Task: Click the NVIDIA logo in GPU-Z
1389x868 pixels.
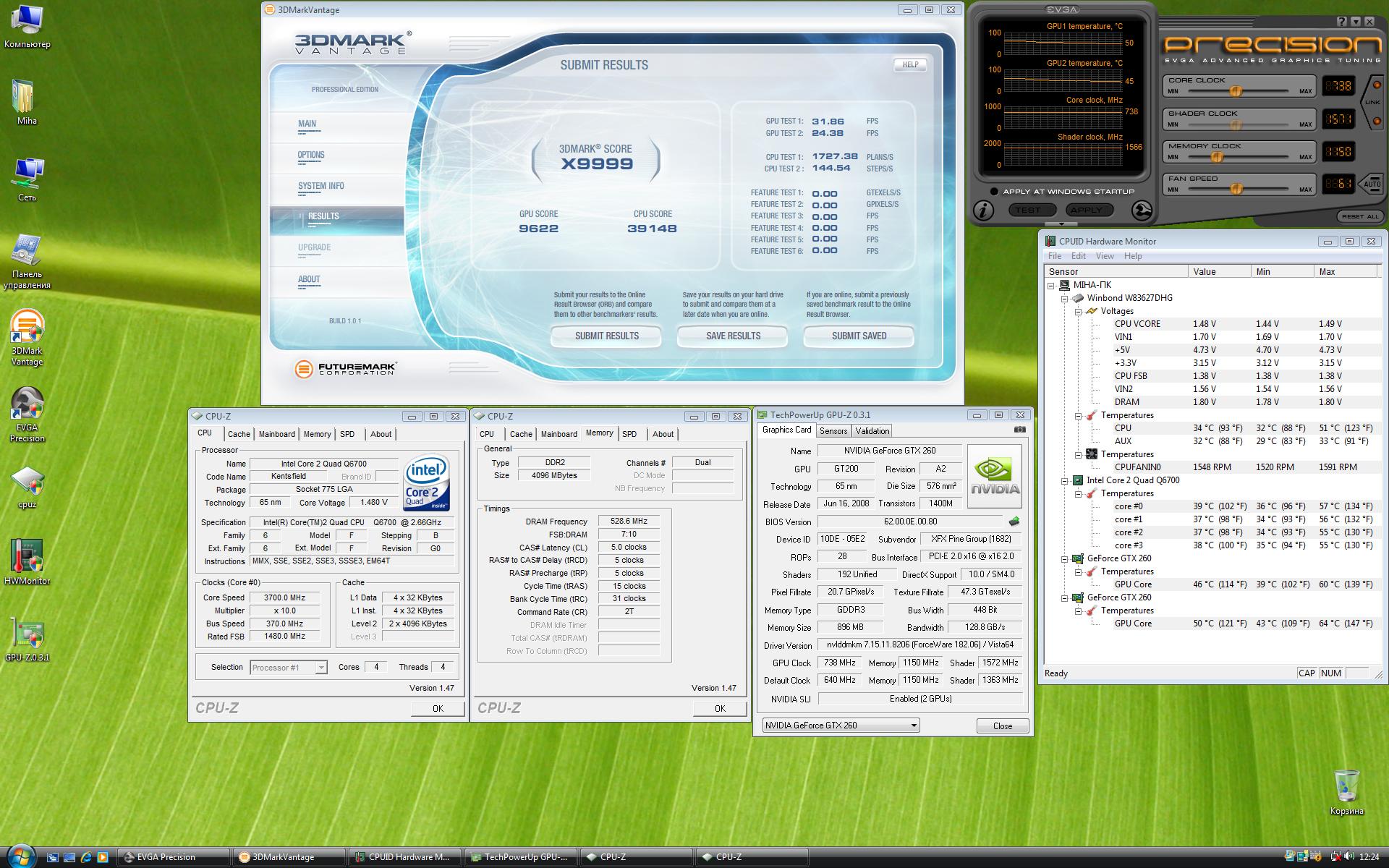Action: coord(995,477)
